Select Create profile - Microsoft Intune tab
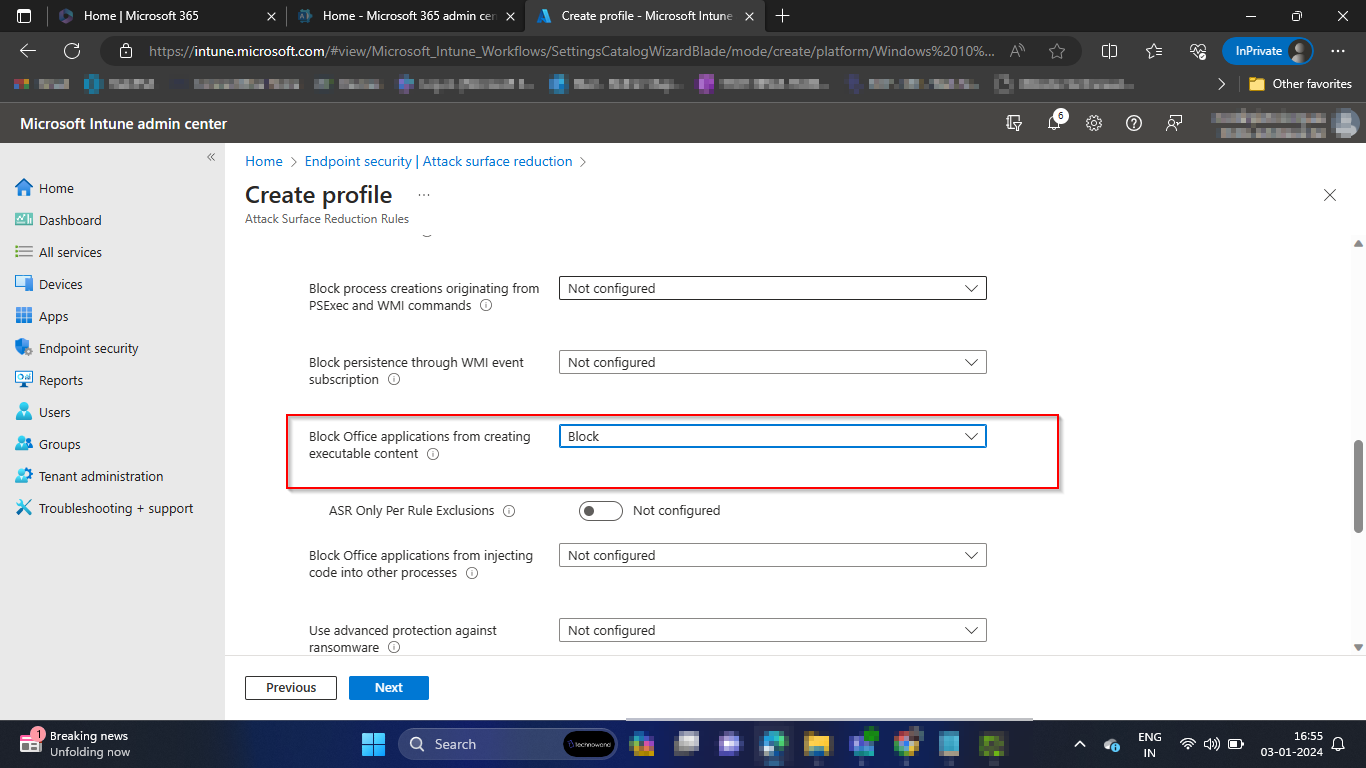 646,16
